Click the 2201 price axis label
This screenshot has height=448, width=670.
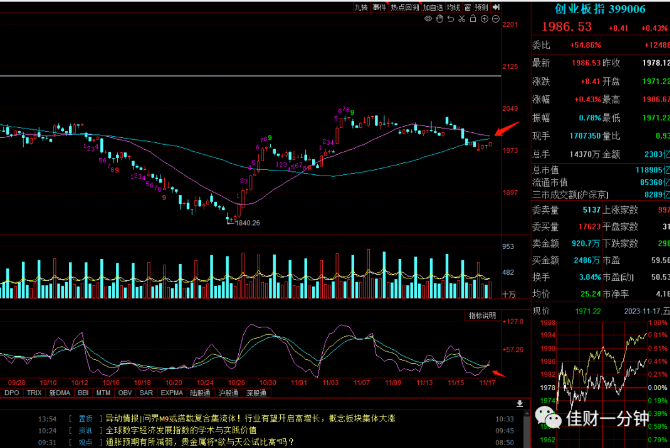[x=510, y=25]
